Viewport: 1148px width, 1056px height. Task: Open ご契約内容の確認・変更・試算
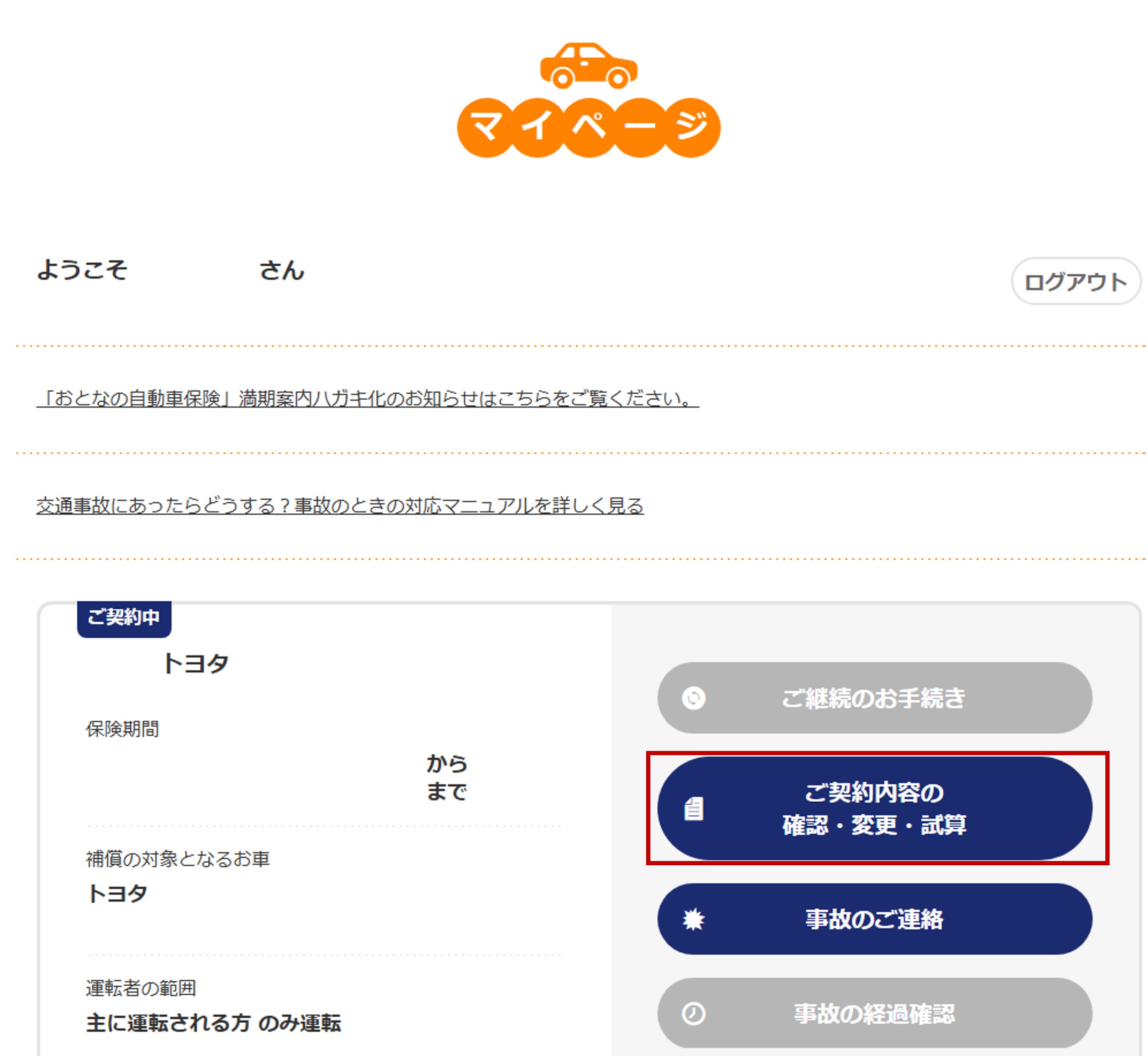coord(874,809)
